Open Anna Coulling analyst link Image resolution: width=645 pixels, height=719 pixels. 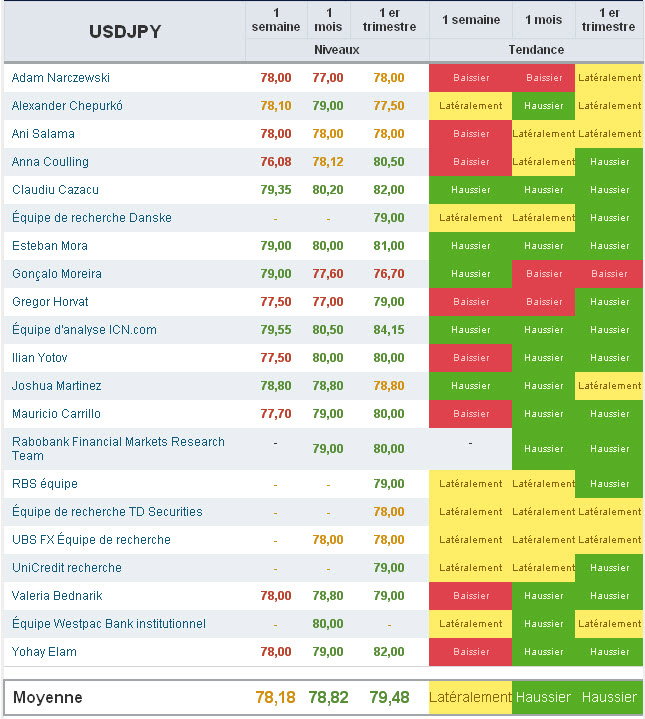[50, 161]
